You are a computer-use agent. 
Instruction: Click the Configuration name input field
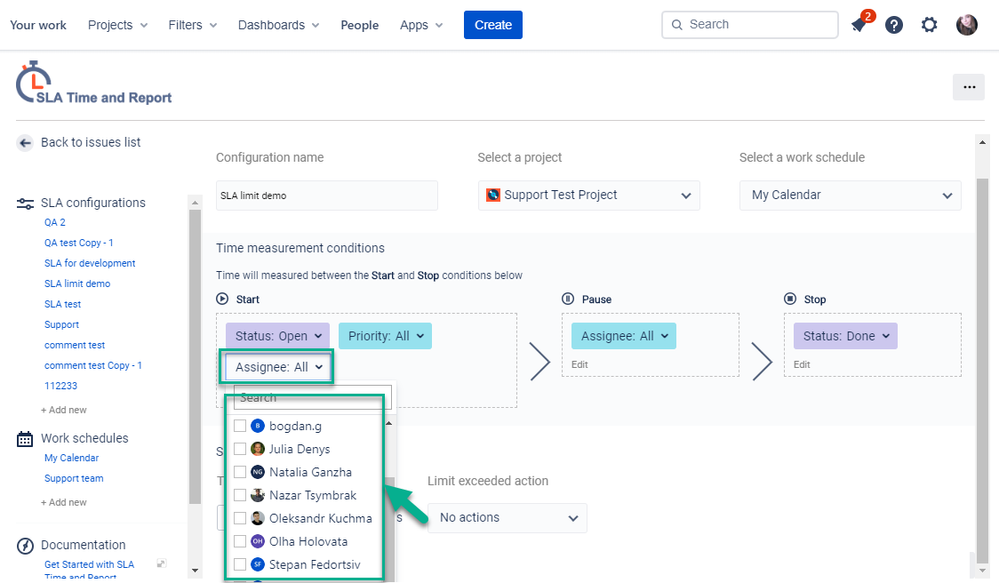[x=327, y=196]
